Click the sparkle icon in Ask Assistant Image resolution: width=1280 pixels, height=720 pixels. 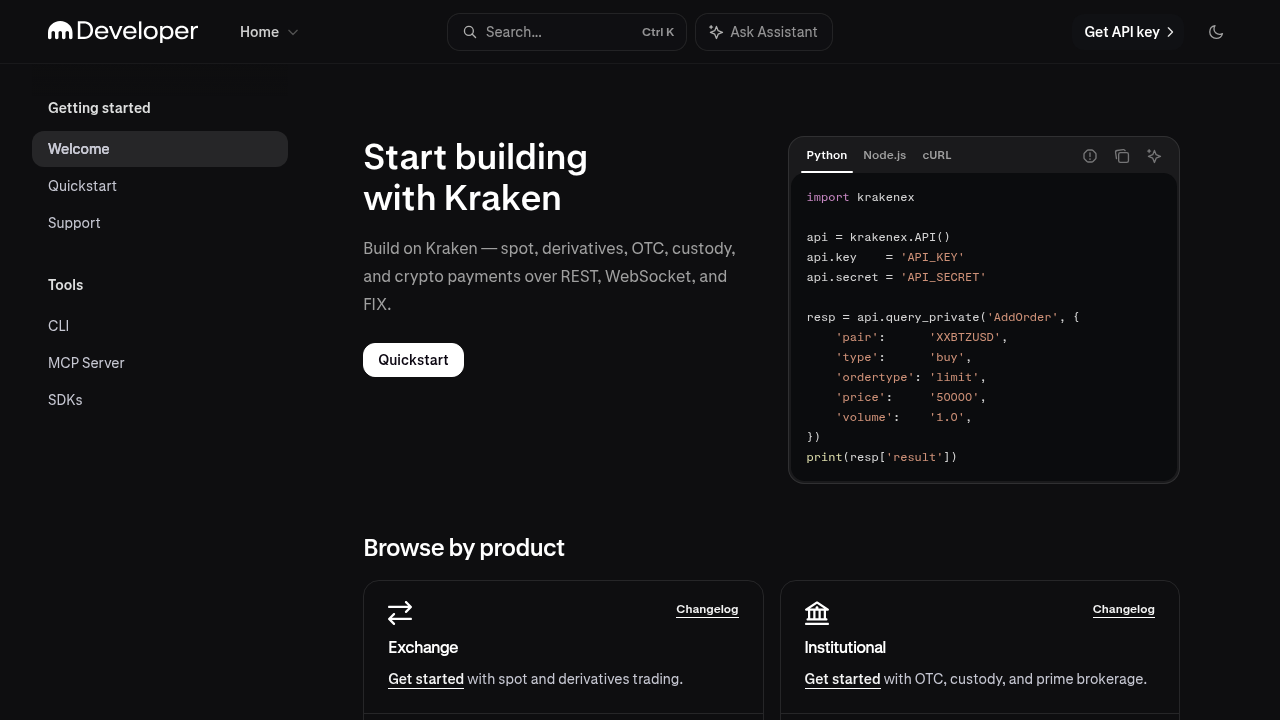pyautogui.click(x=716, y=32)
